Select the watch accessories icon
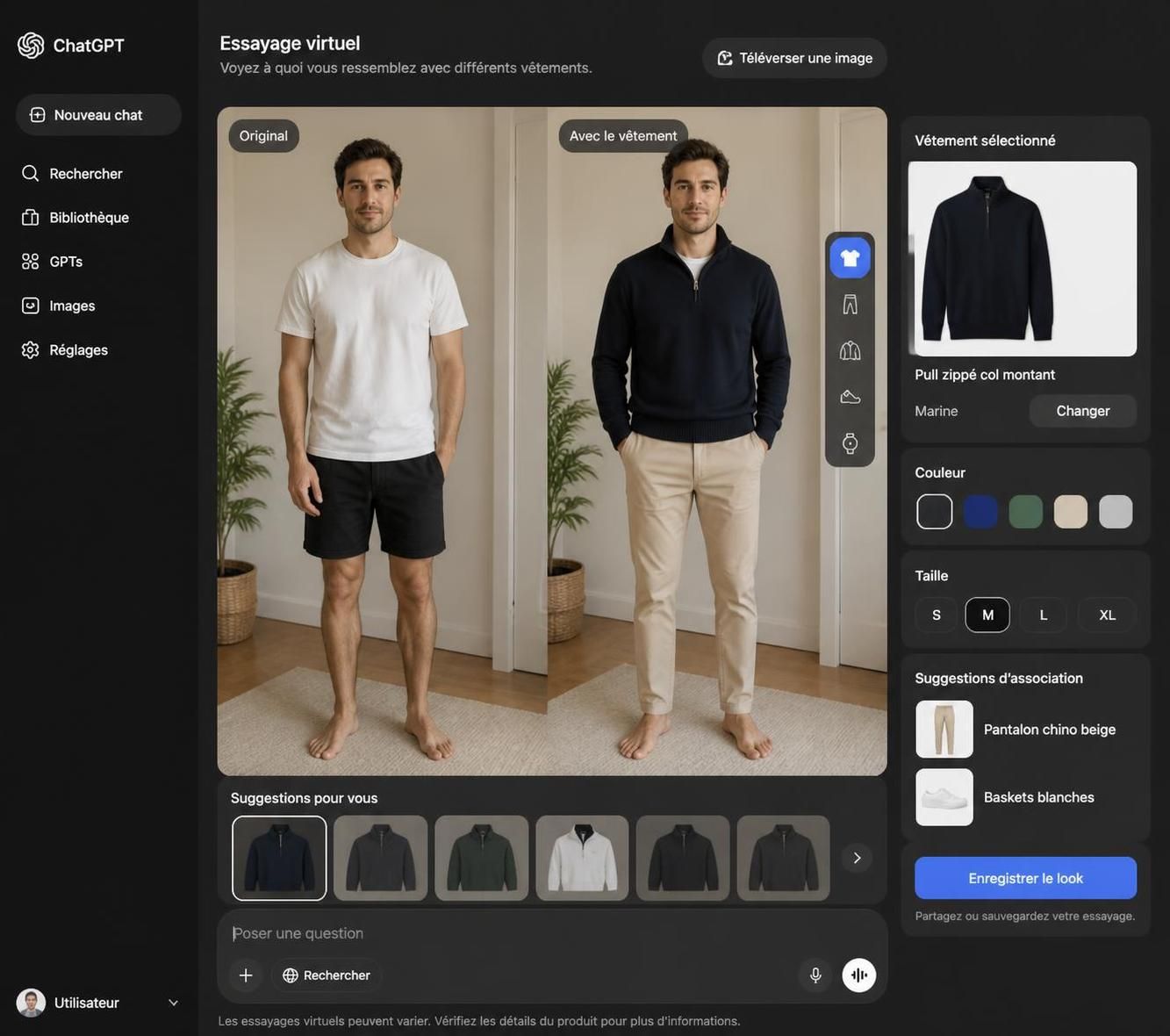The image size is (1170, 1036). (x=850, y=443)
